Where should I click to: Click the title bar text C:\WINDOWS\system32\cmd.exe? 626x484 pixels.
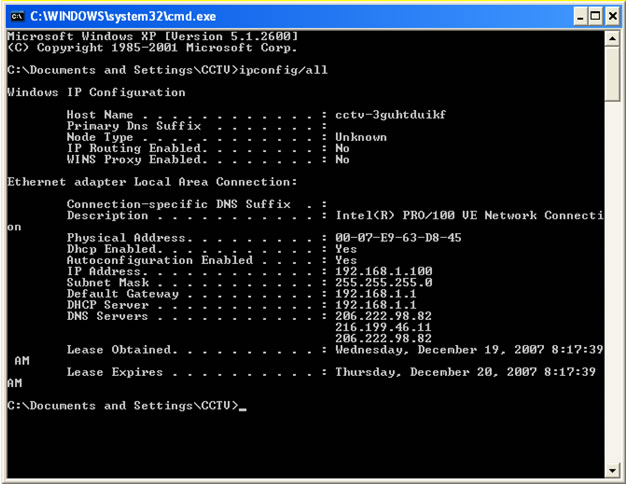tap(123, 16)
